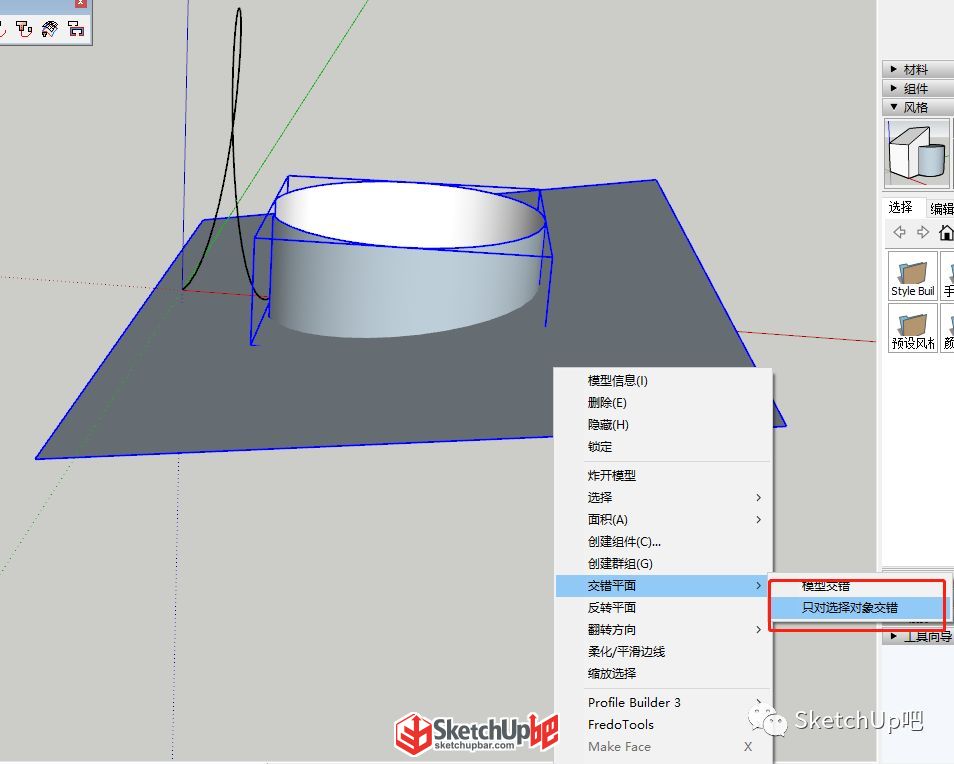Image resolution: width=954 pixels, height=764 pixels.
Task: Choose 缩放选择 from context menu
Action: point(664,673)
